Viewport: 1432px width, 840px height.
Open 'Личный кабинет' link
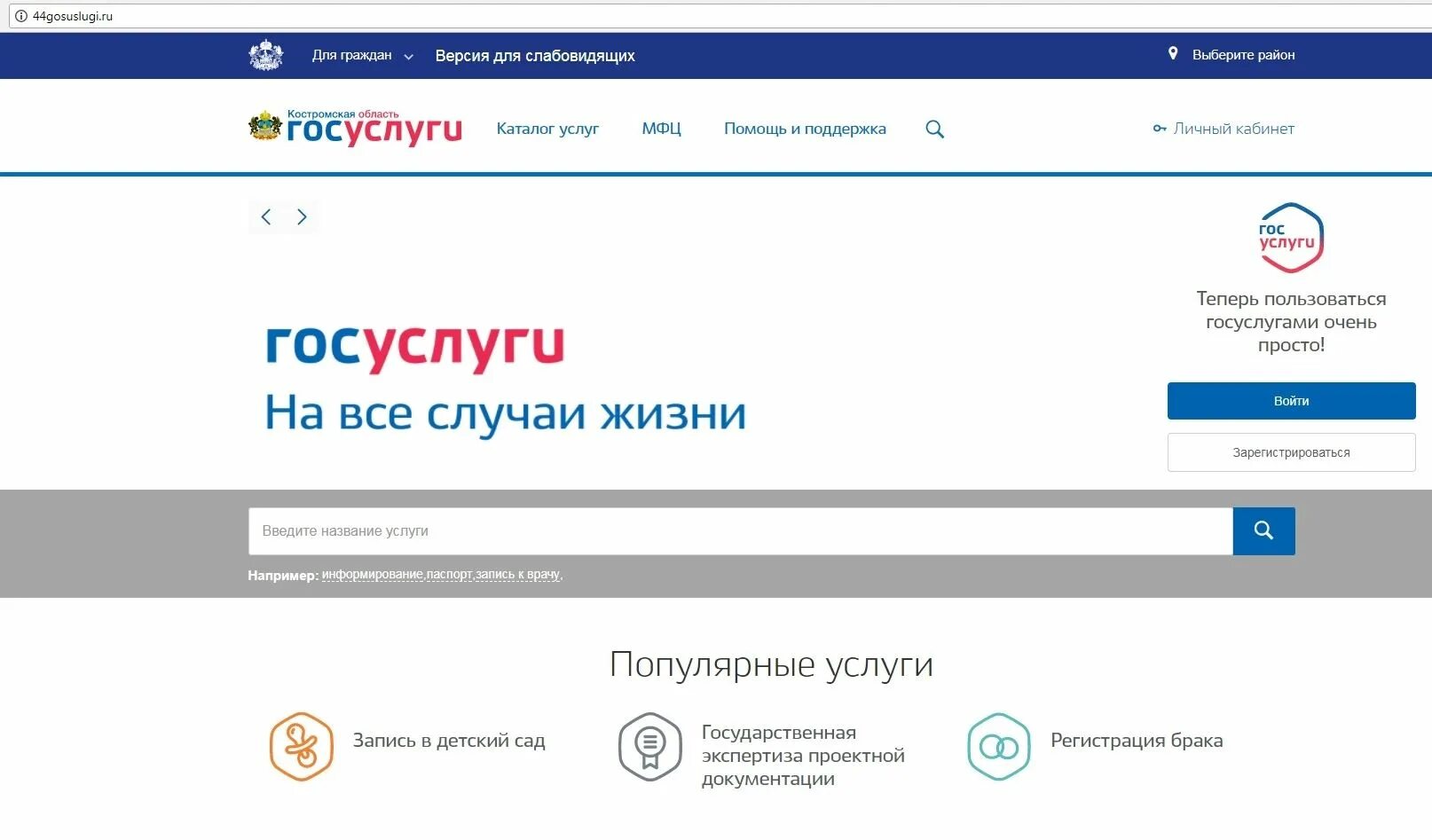1233,129
